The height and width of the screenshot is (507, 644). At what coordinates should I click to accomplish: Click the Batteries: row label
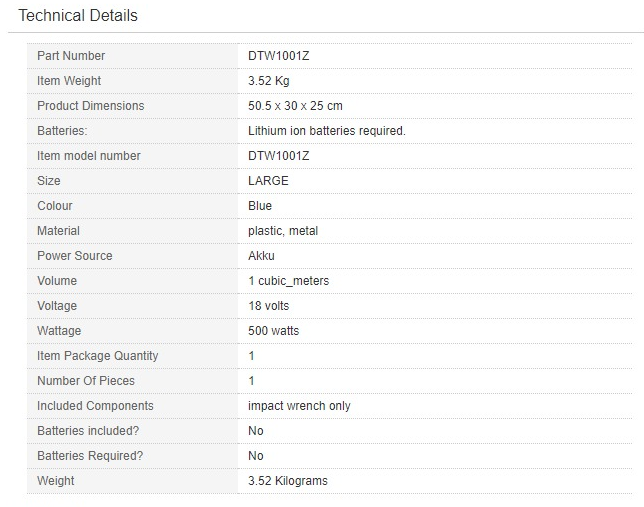[x=62, y=131]
